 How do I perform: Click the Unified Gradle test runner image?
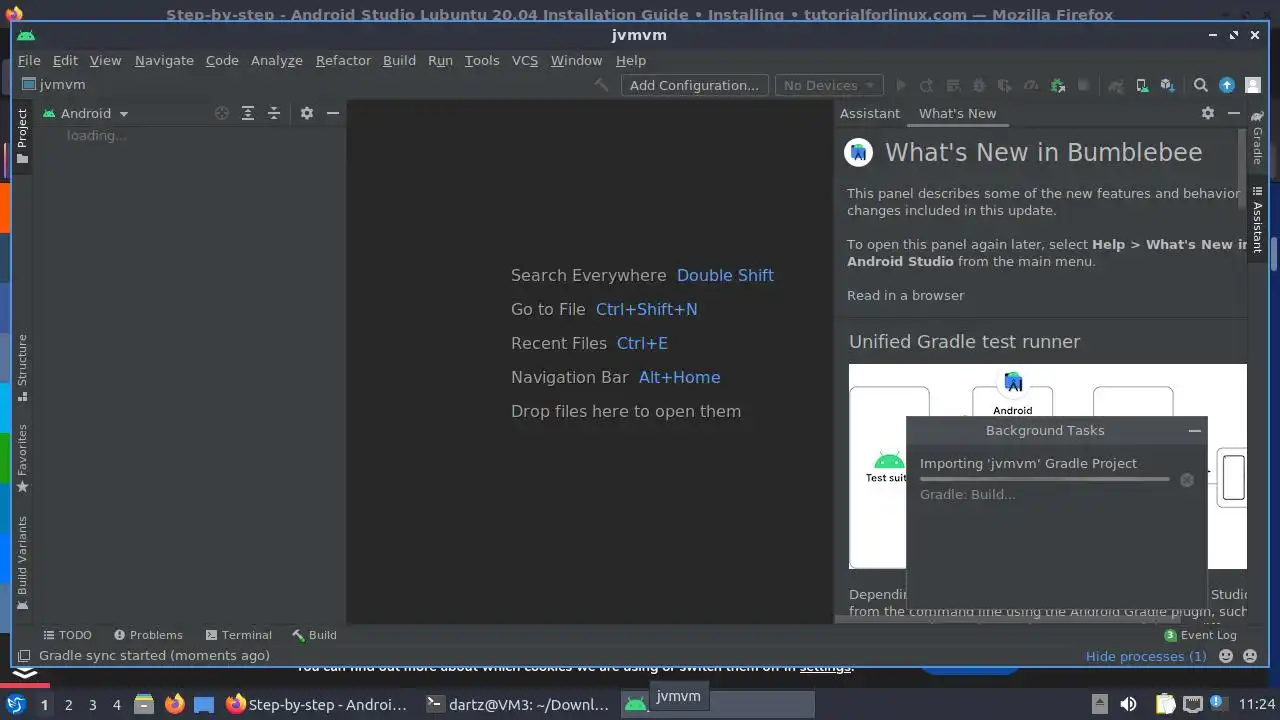coord(1047,466)
